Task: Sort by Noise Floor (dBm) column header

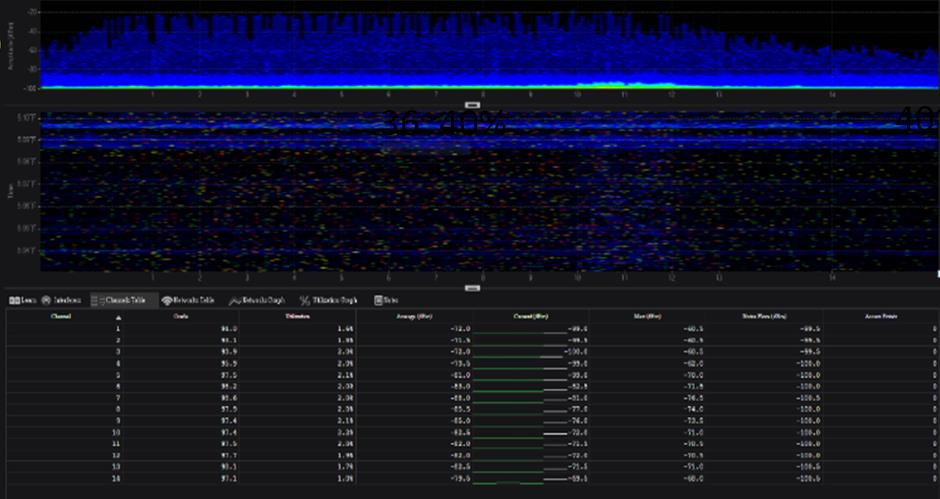Action: 764,316
